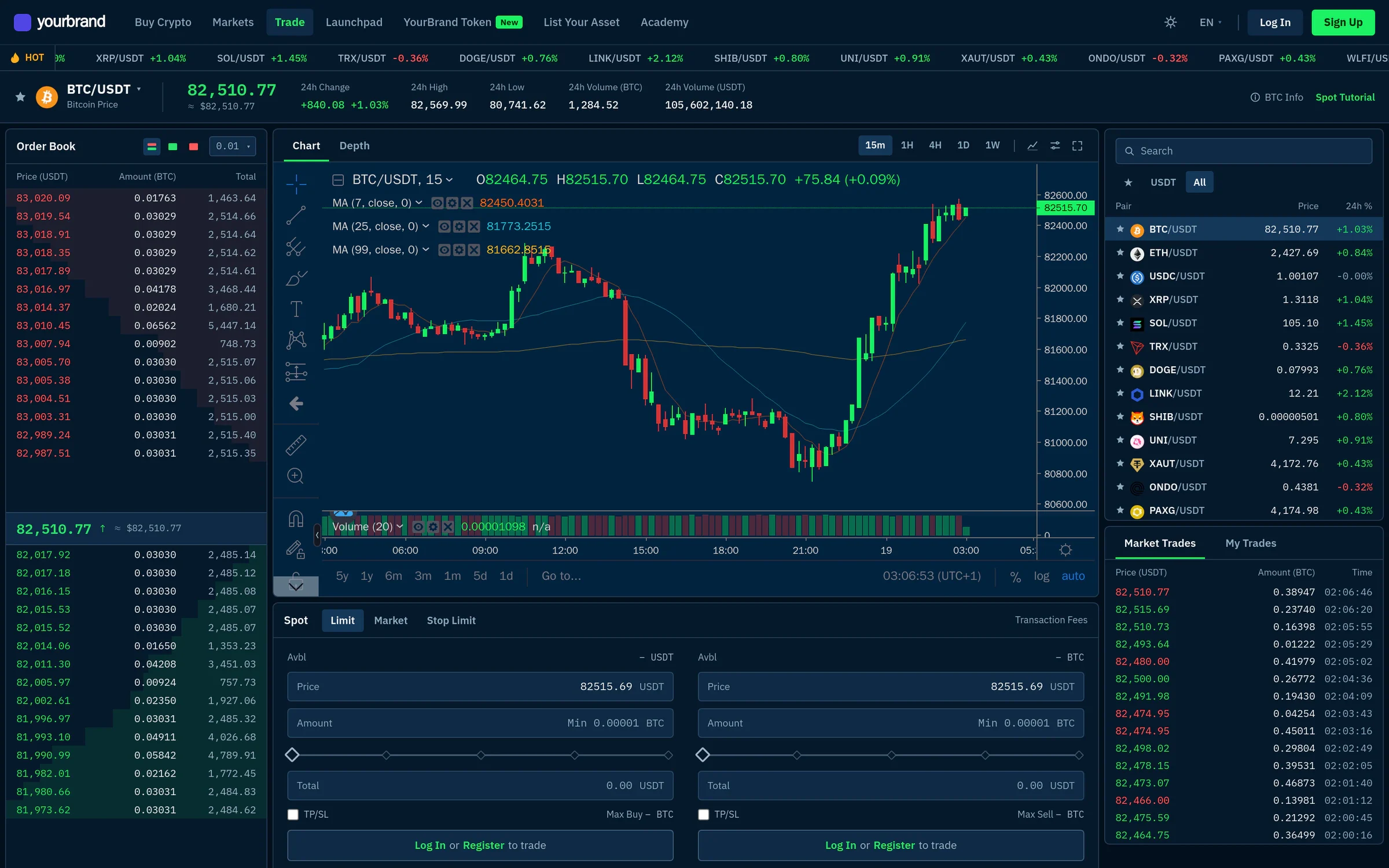The image size is (1389, 868).
Task: Favorite BTC/USDT with header star
Action: coord(20,97)
